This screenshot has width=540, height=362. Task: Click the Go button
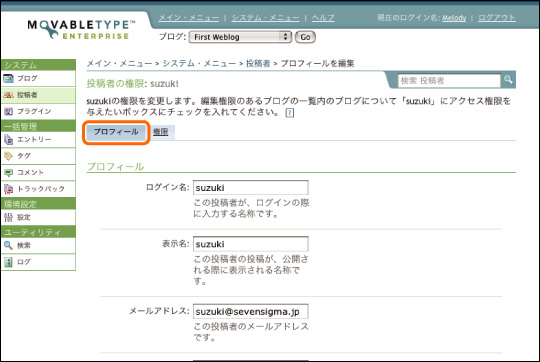coord(305,37)
